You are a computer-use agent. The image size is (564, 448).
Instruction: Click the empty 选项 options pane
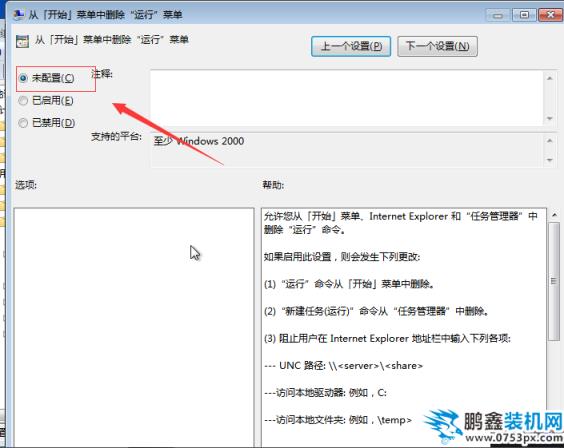134,327
